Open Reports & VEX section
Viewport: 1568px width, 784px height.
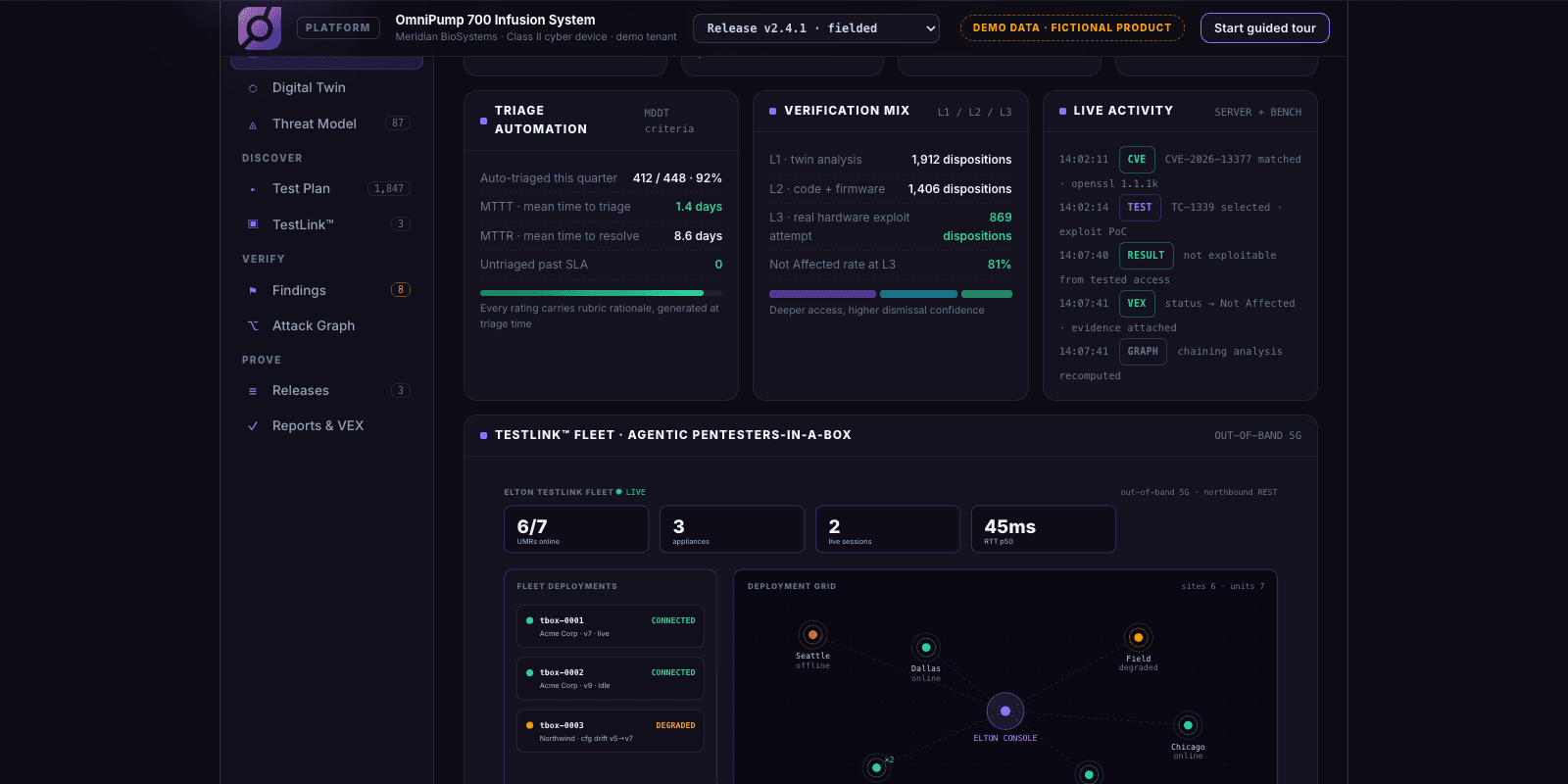coord(327,425)
